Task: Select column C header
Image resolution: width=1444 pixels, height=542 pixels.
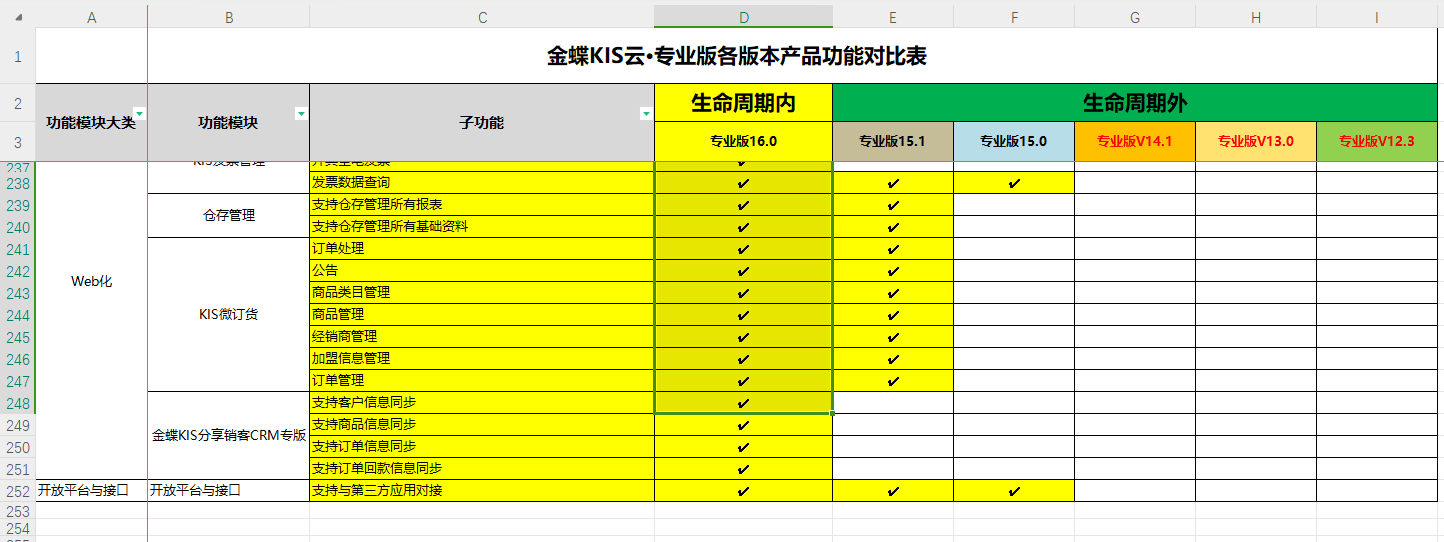Action: coord(482,17)
